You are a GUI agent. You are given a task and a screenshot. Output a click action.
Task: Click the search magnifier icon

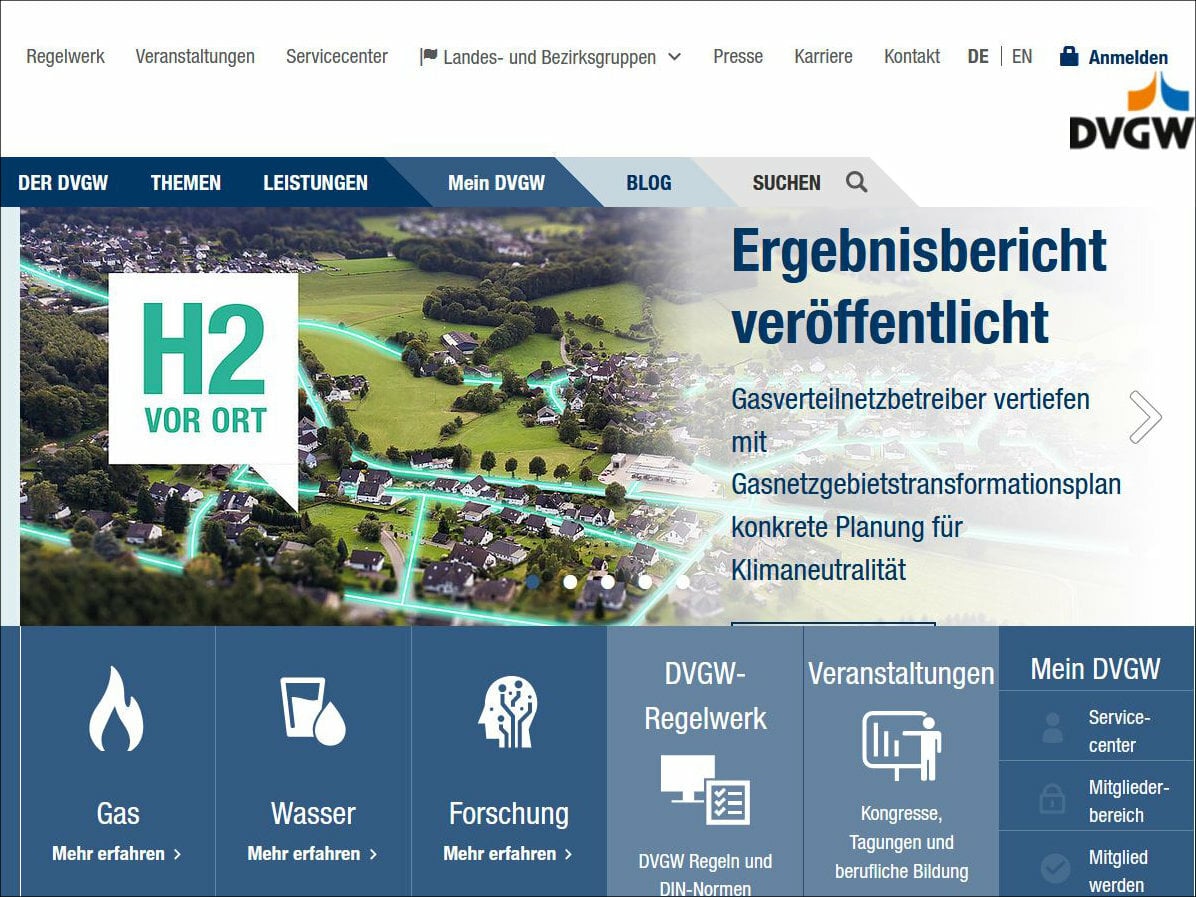857,182
